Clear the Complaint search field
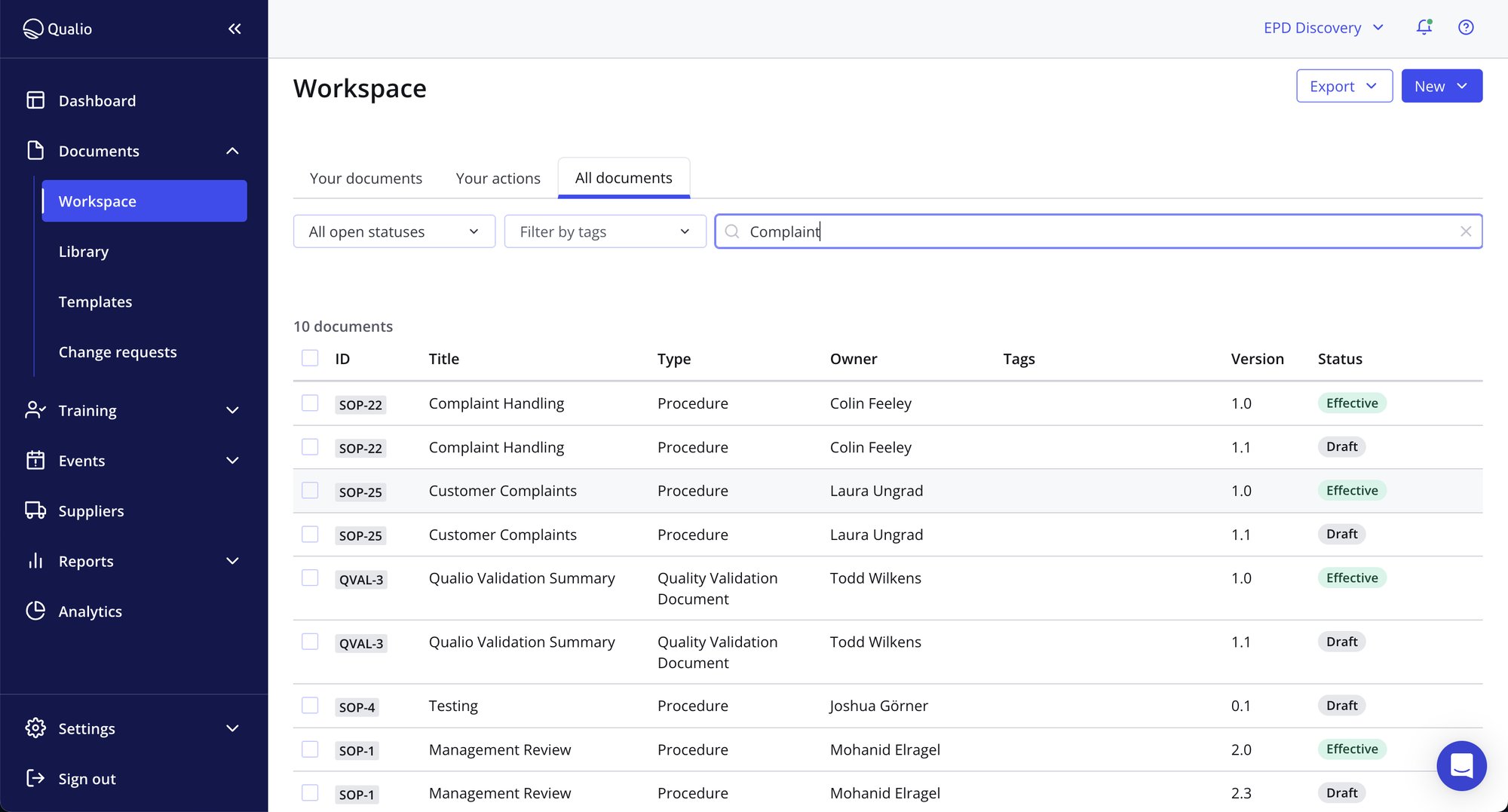The height and width of the screenshot is (812, 1508). 1466,231
